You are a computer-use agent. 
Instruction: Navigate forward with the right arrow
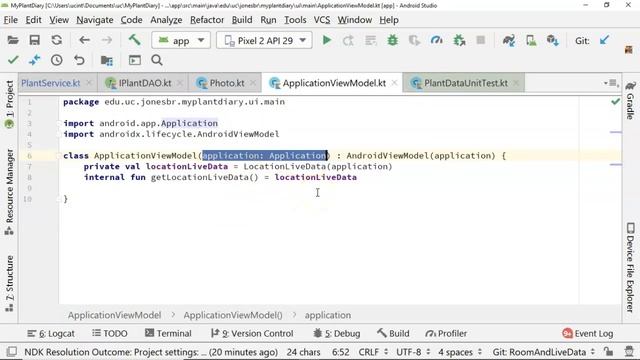click(107, 40)
